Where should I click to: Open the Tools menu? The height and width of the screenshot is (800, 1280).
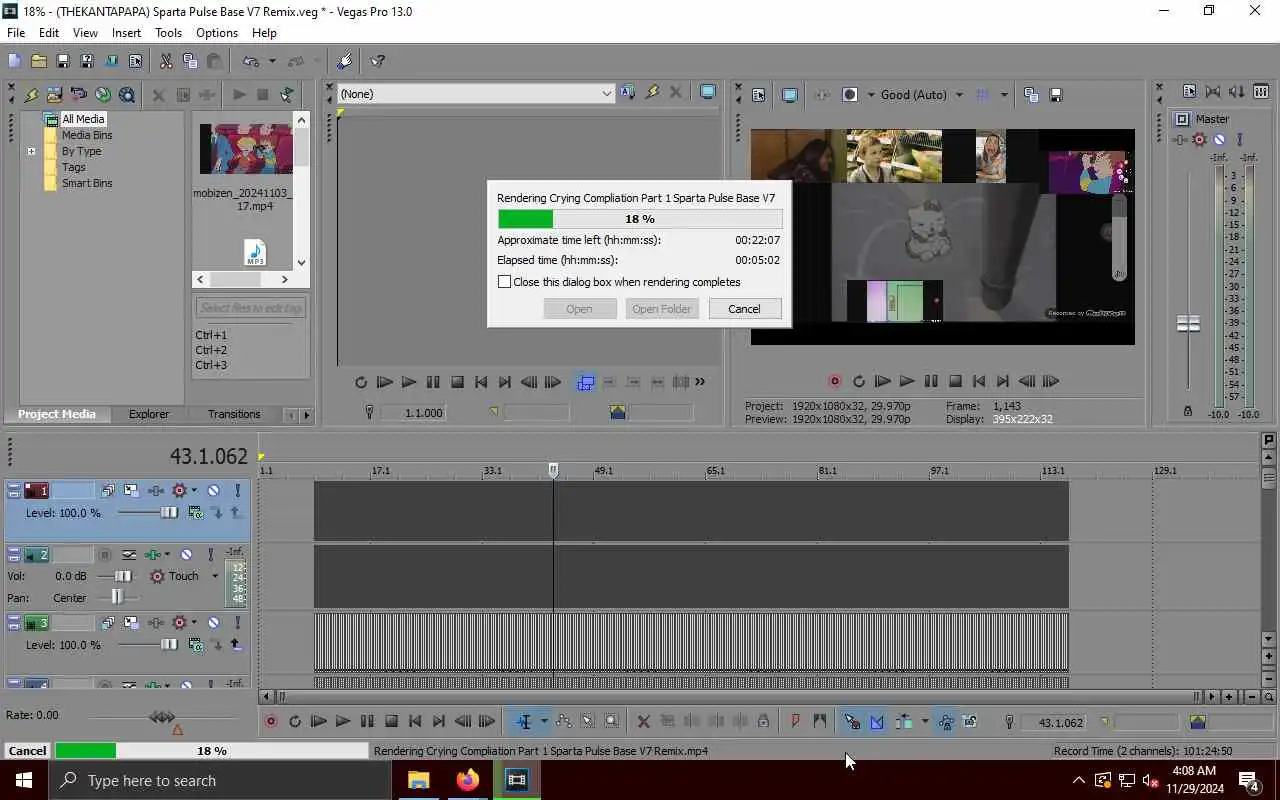(168, 33)
